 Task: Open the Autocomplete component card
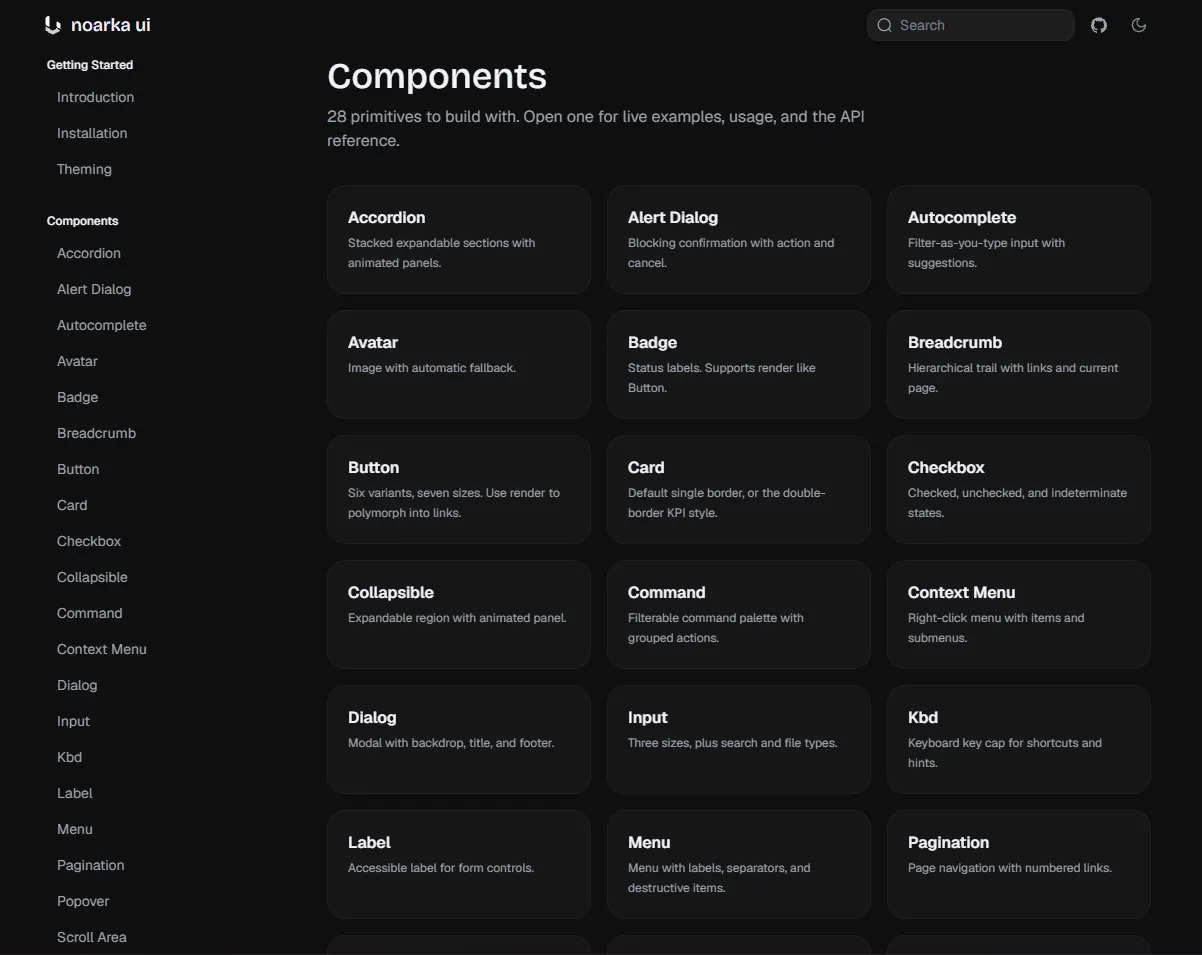pos(1019,239)
